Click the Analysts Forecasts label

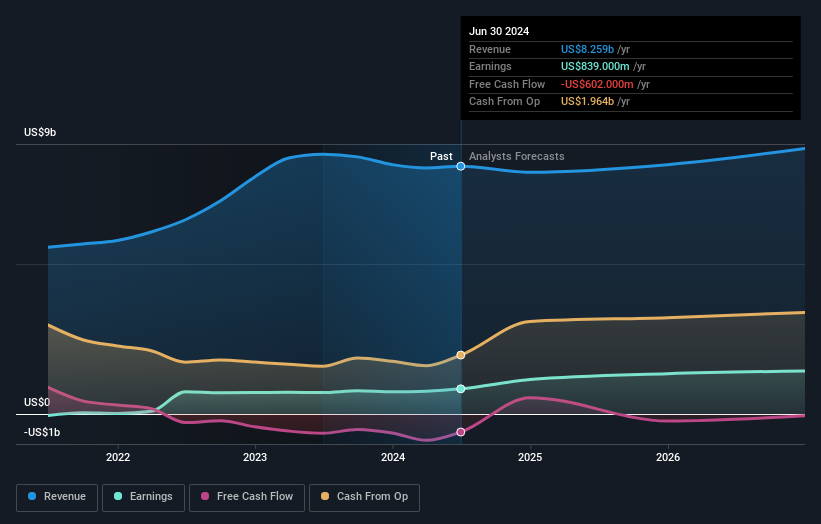pyautogui.click(x=517, y=156)
